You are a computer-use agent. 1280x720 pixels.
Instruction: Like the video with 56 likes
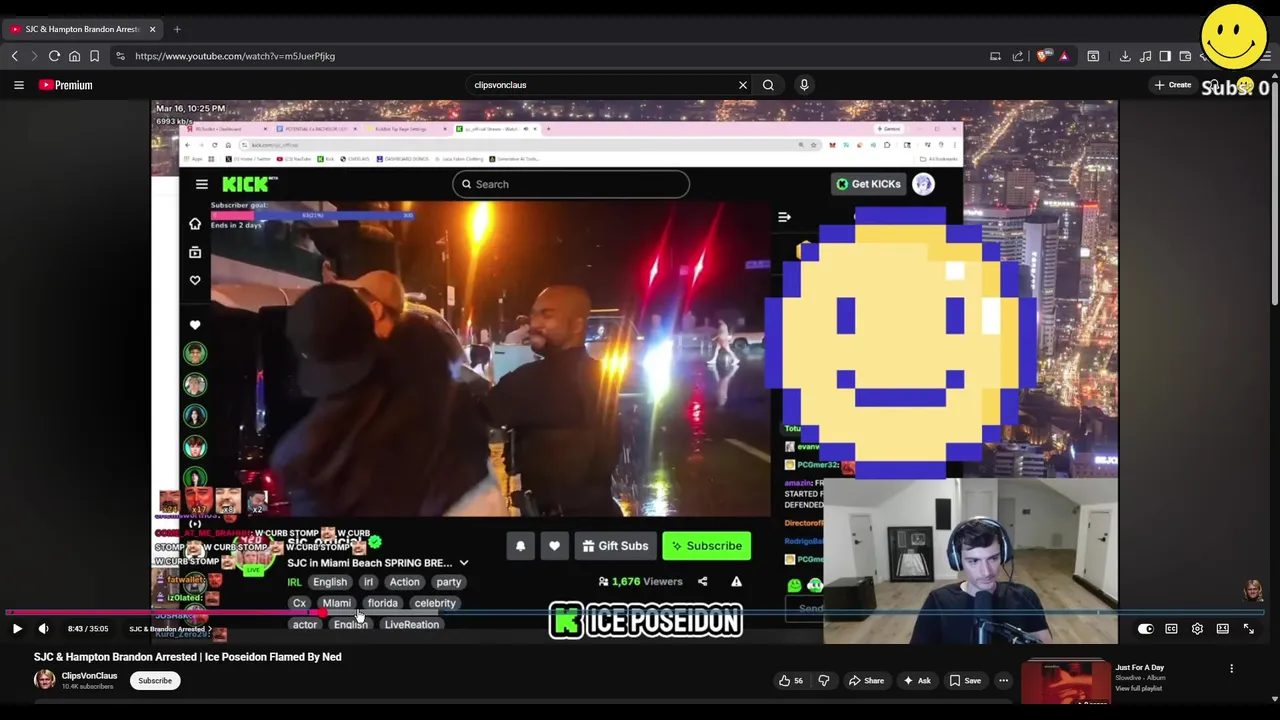coord(790,681)
